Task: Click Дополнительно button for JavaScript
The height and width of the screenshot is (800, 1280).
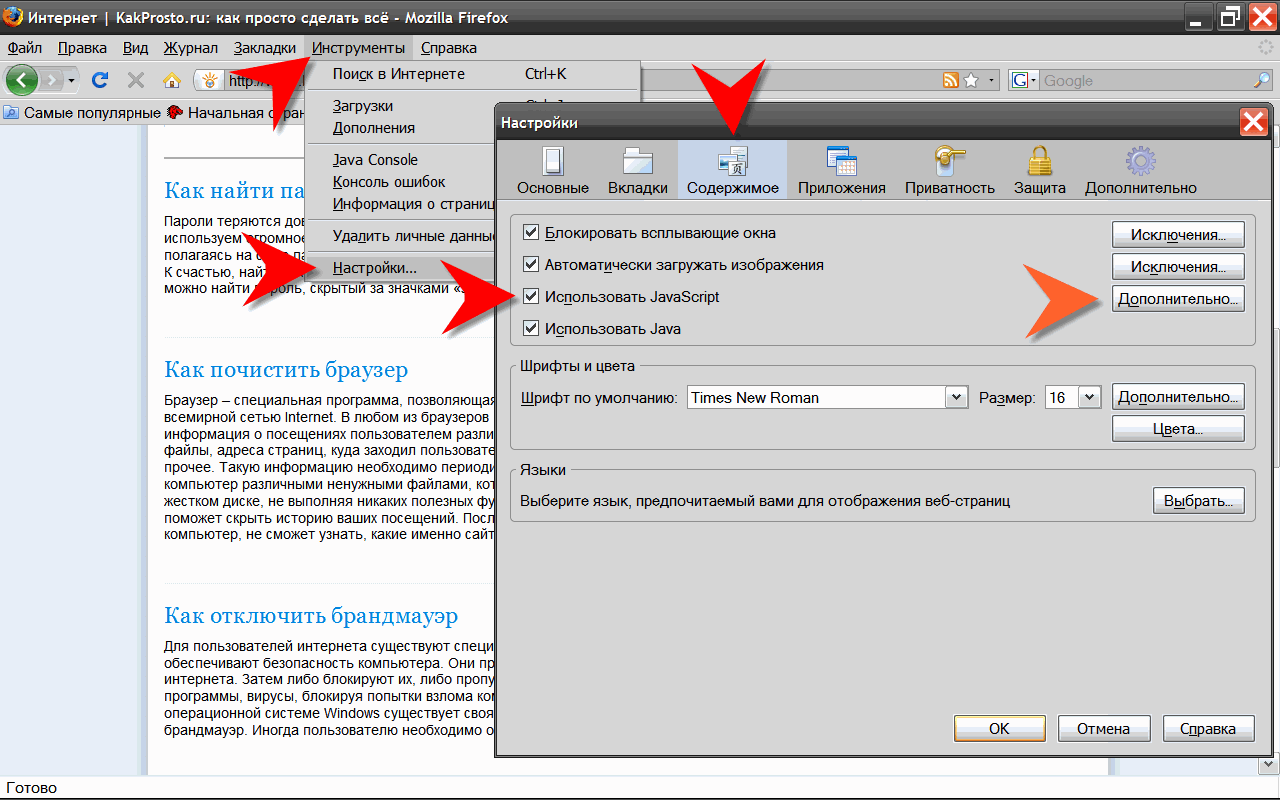Action: coord(1178,298)
